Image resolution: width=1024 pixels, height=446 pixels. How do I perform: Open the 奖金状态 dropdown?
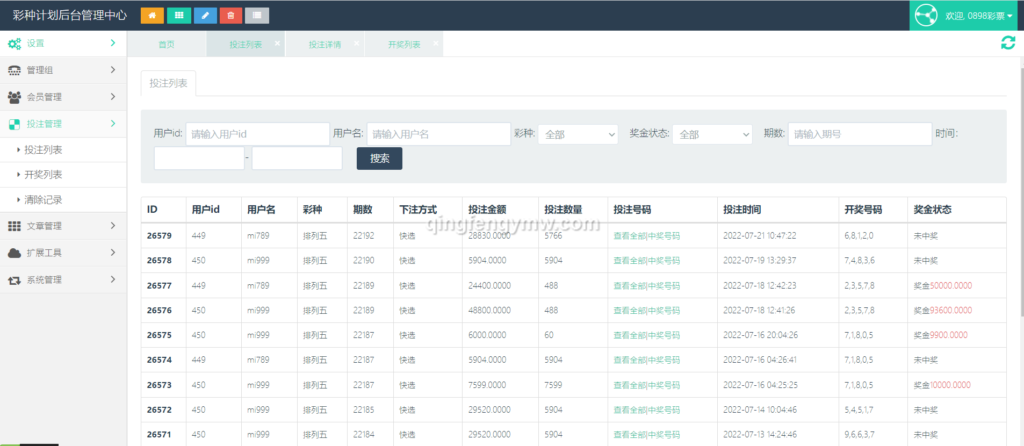[x=711, y=134]
